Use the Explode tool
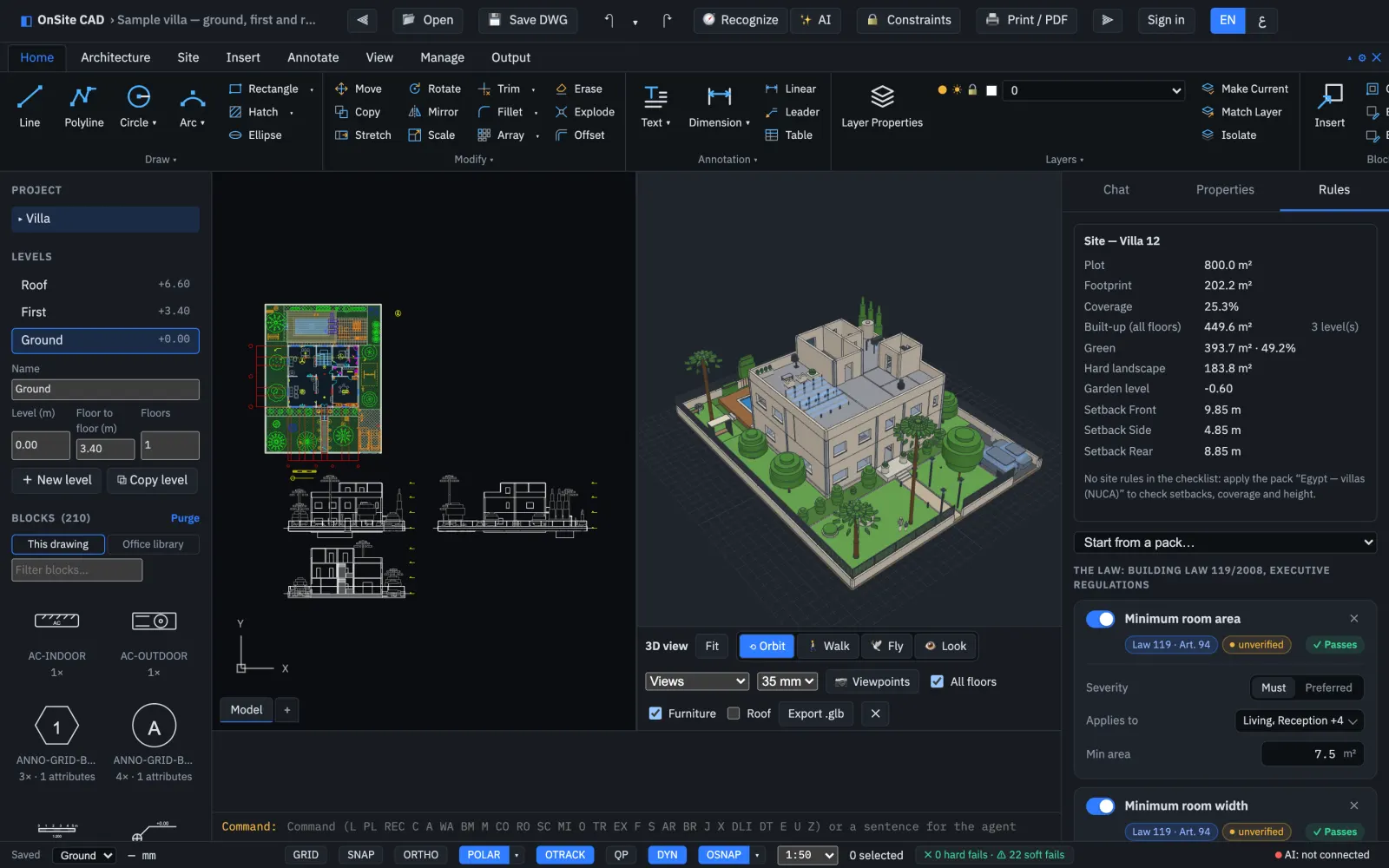 click(x=584, y=112)
